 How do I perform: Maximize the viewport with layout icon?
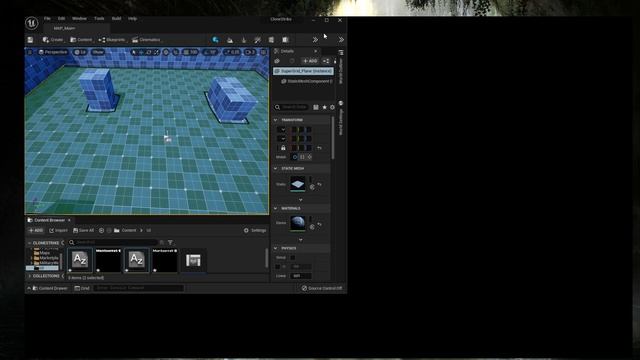point(264,52)
